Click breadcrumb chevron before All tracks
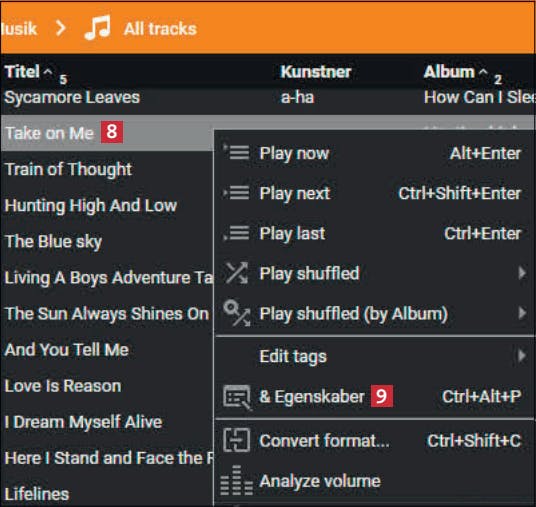The width and height of the screenshot is (536, 507). 61,28
